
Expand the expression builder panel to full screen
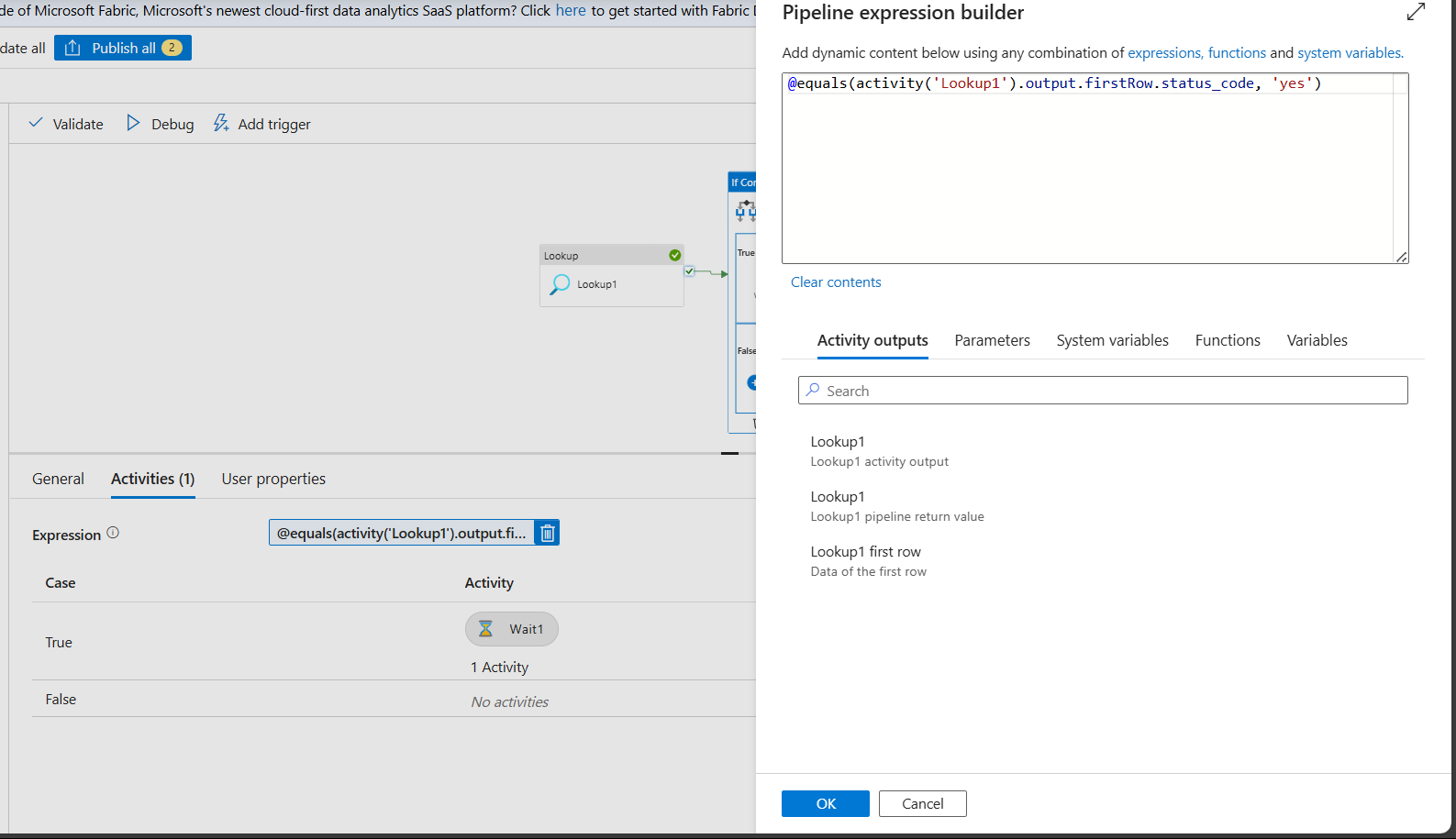coord(1416,12)
